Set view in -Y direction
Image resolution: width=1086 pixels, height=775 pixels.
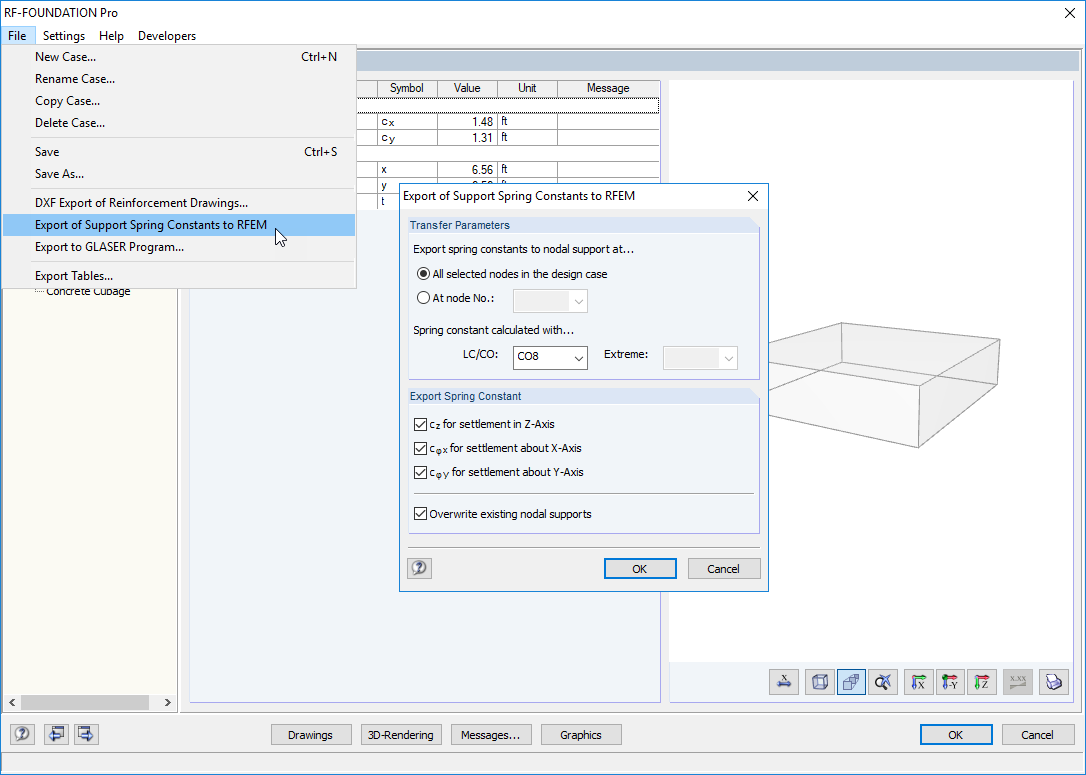click(951, 682)
